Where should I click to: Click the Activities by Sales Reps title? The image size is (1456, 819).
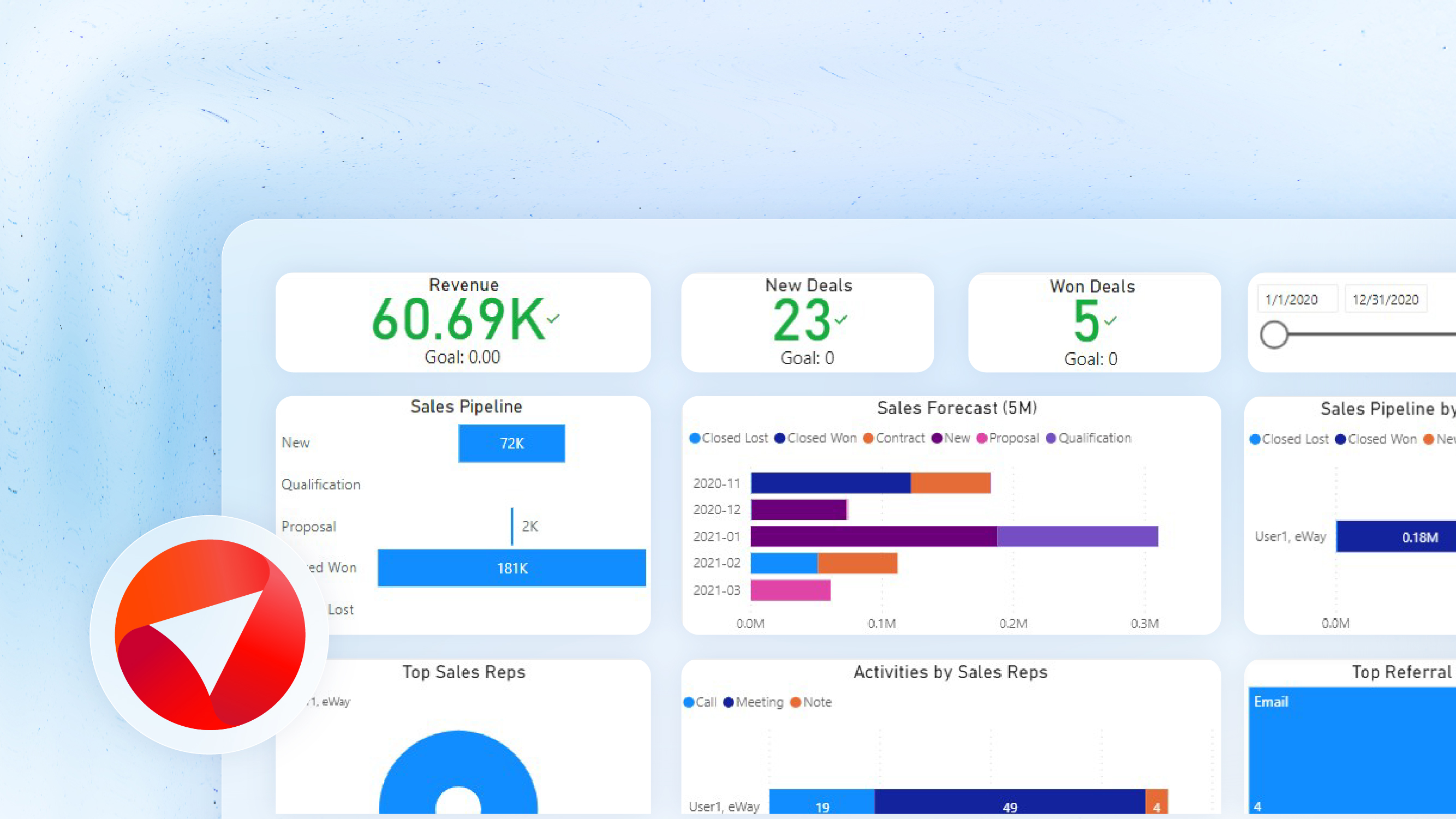coord(950,672)
